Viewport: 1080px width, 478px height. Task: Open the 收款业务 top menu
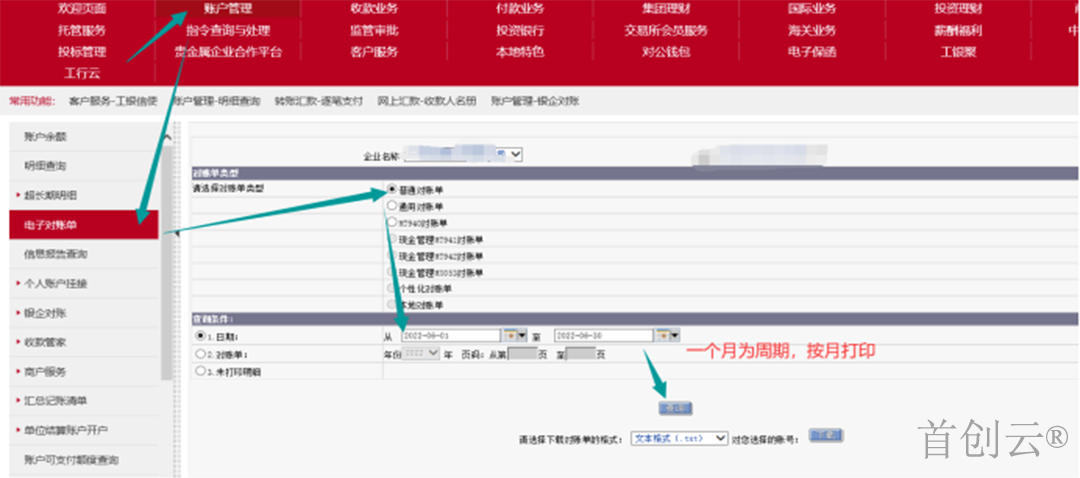pos(374,9)
